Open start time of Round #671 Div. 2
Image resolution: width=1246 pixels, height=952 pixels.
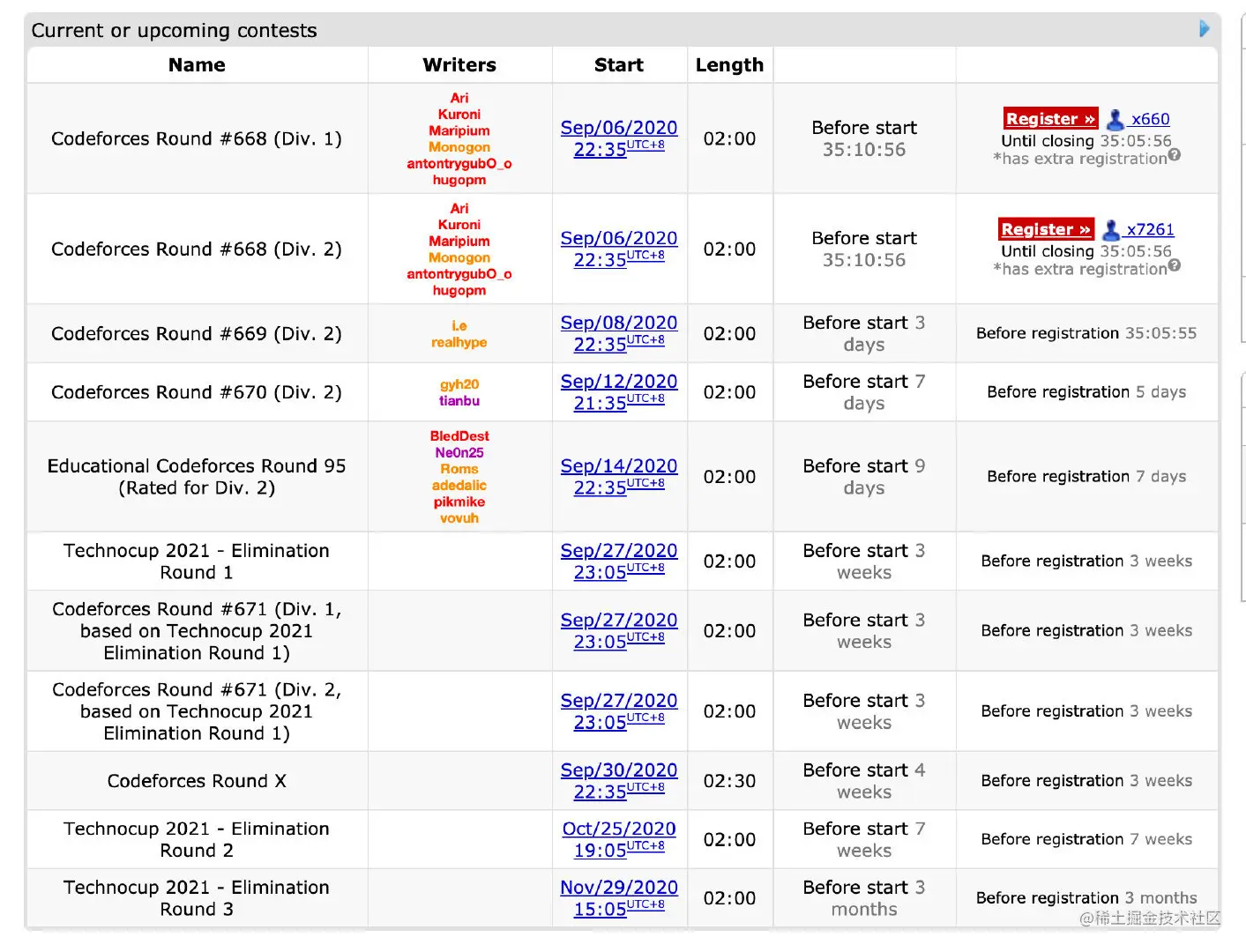point(619,711)
